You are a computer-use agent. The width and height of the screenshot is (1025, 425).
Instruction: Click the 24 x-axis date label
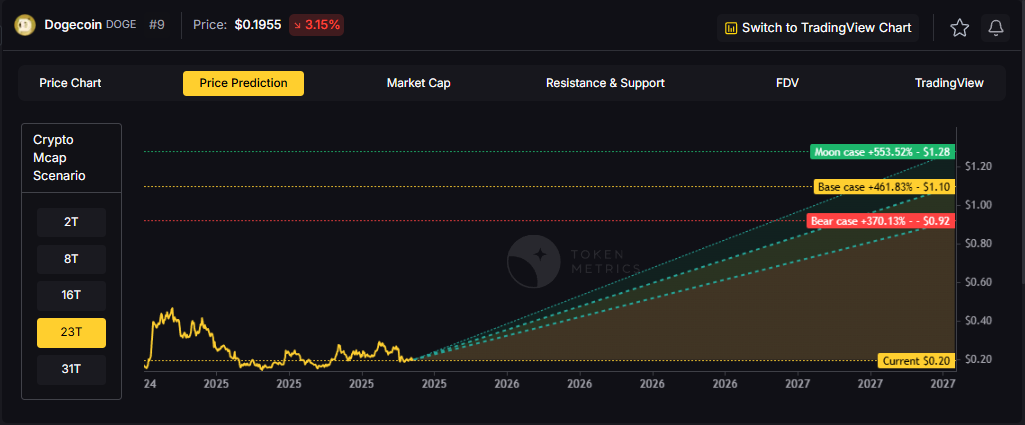pos(150,382)
